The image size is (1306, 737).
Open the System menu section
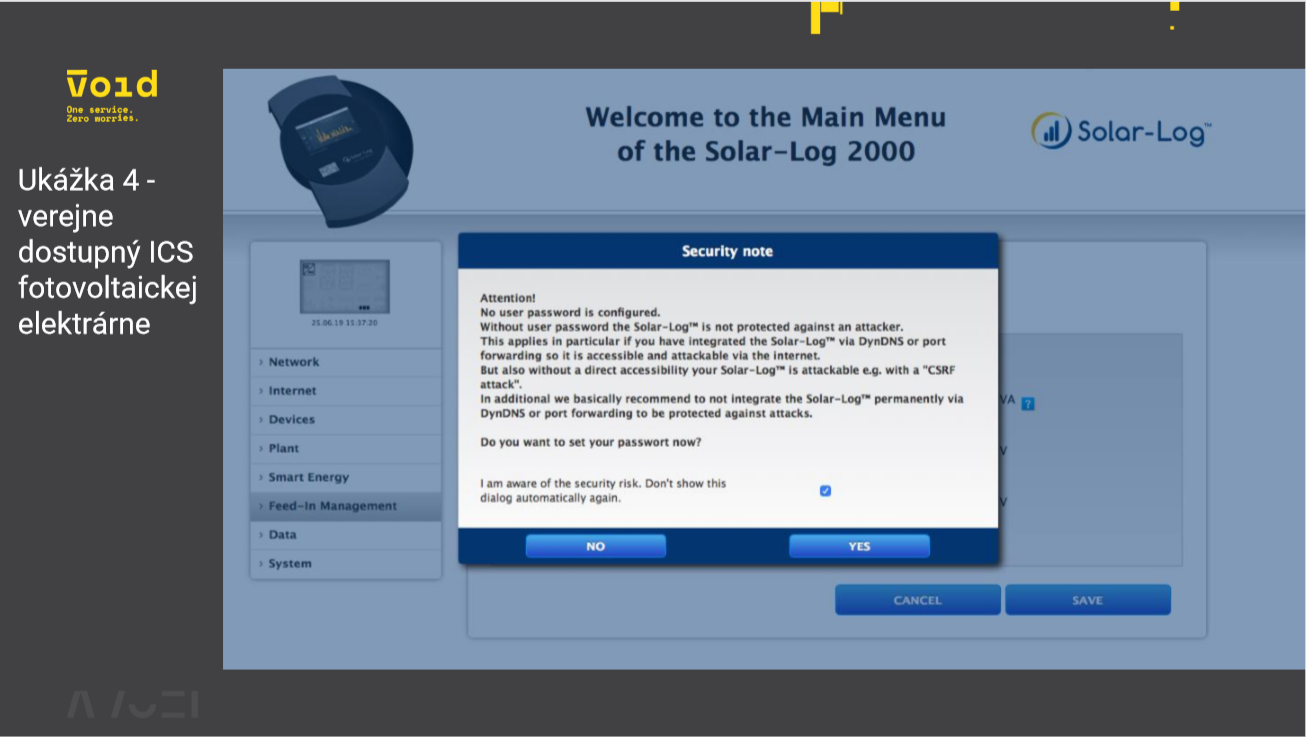point(345,564)
